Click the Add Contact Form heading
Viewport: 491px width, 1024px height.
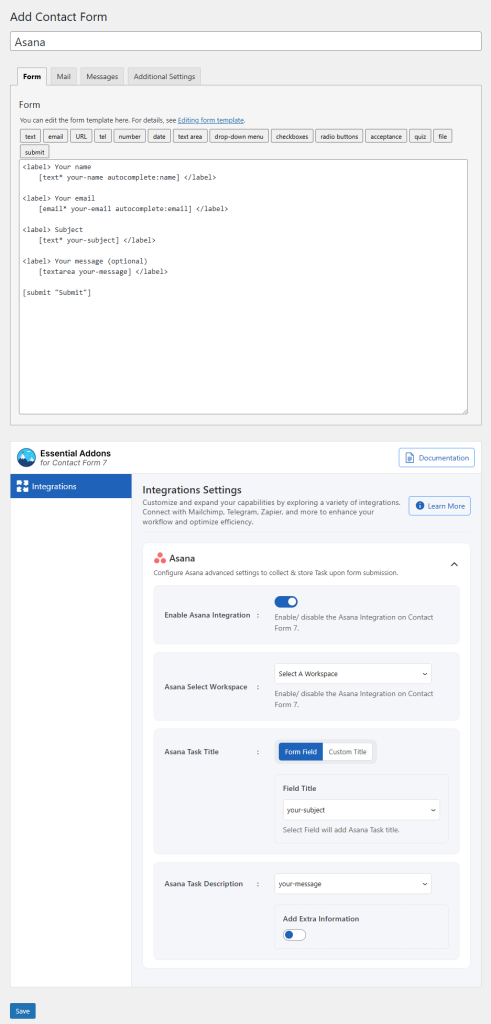point(59,17)
